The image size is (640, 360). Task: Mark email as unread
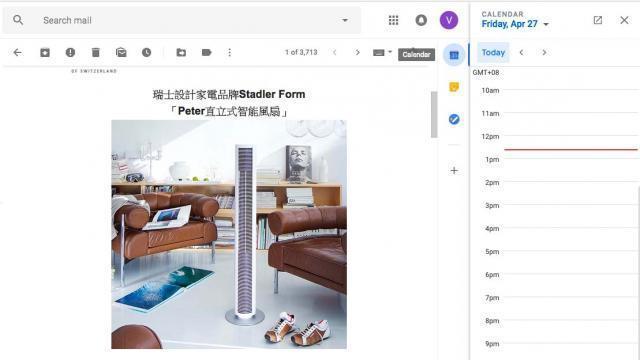[x=121, y=52]
